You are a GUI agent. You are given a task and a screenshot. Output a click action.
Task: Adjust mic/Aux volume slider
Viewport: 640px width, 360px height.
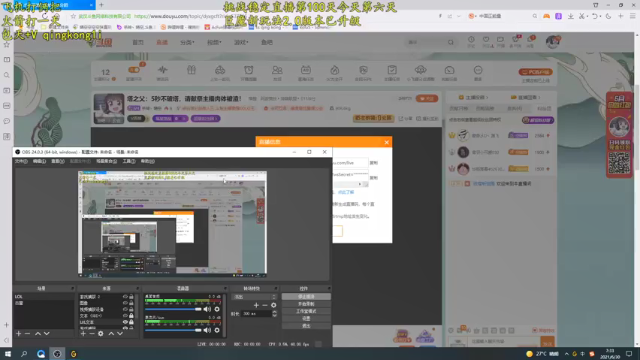point(173,330)
